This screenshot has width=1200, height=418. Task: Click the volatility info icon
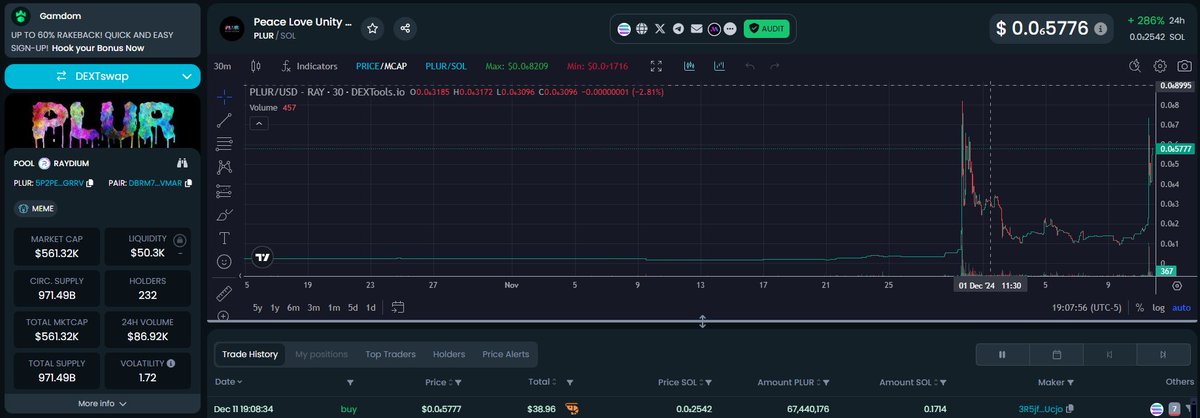[171, 363]
